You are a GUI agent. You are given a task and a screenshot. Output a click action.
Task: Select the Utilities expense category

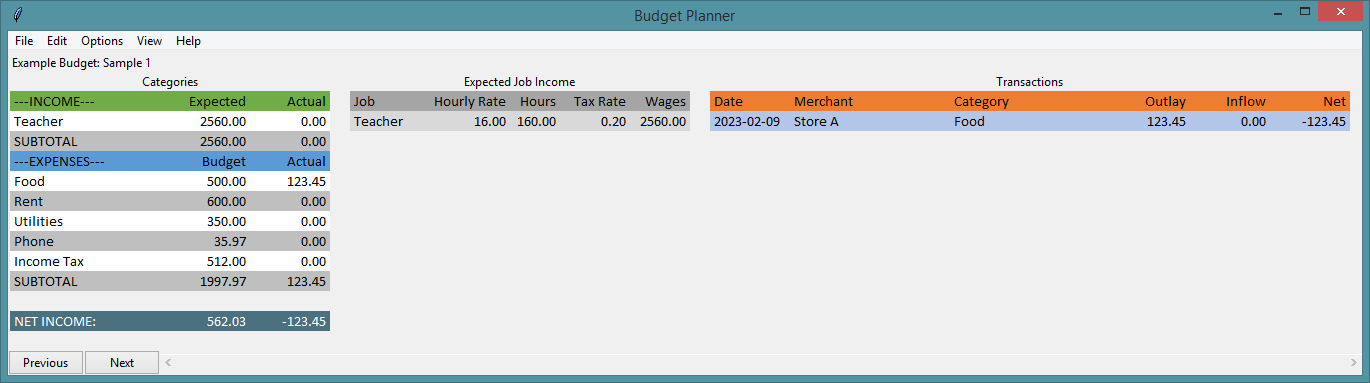click(x=170, y=221)
